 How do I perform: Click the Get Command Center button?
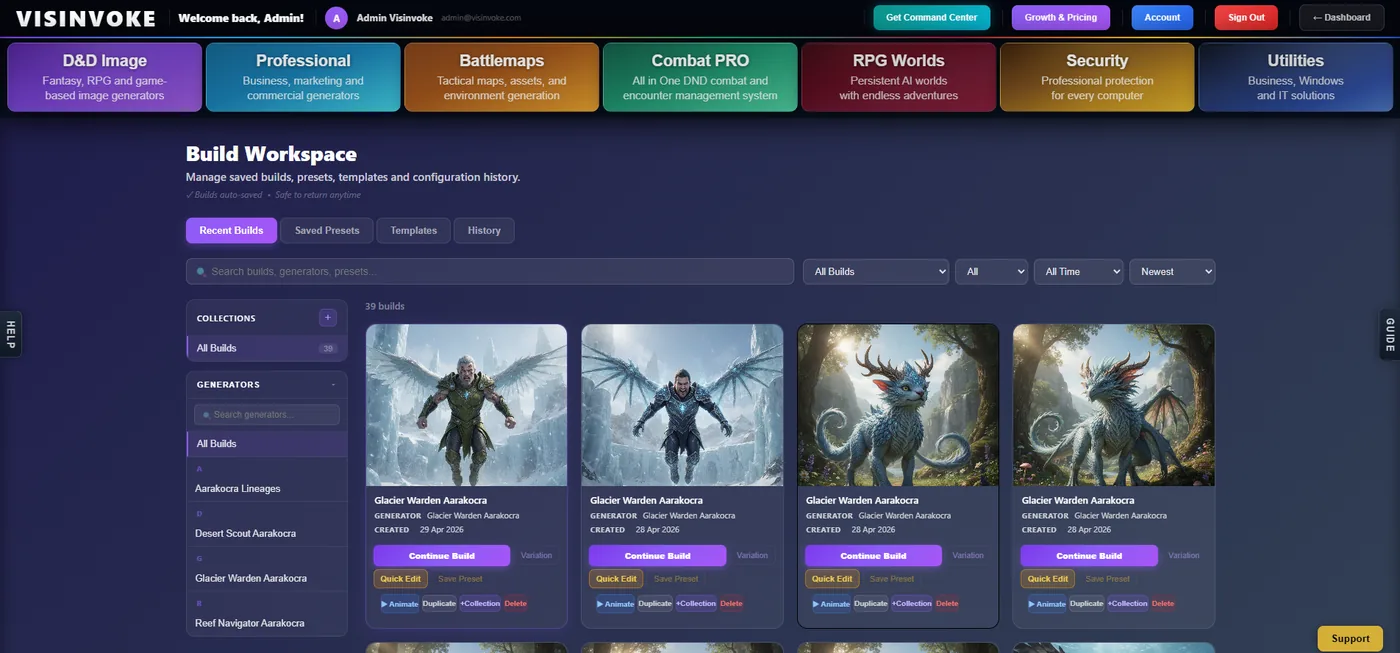click(932, 17)
